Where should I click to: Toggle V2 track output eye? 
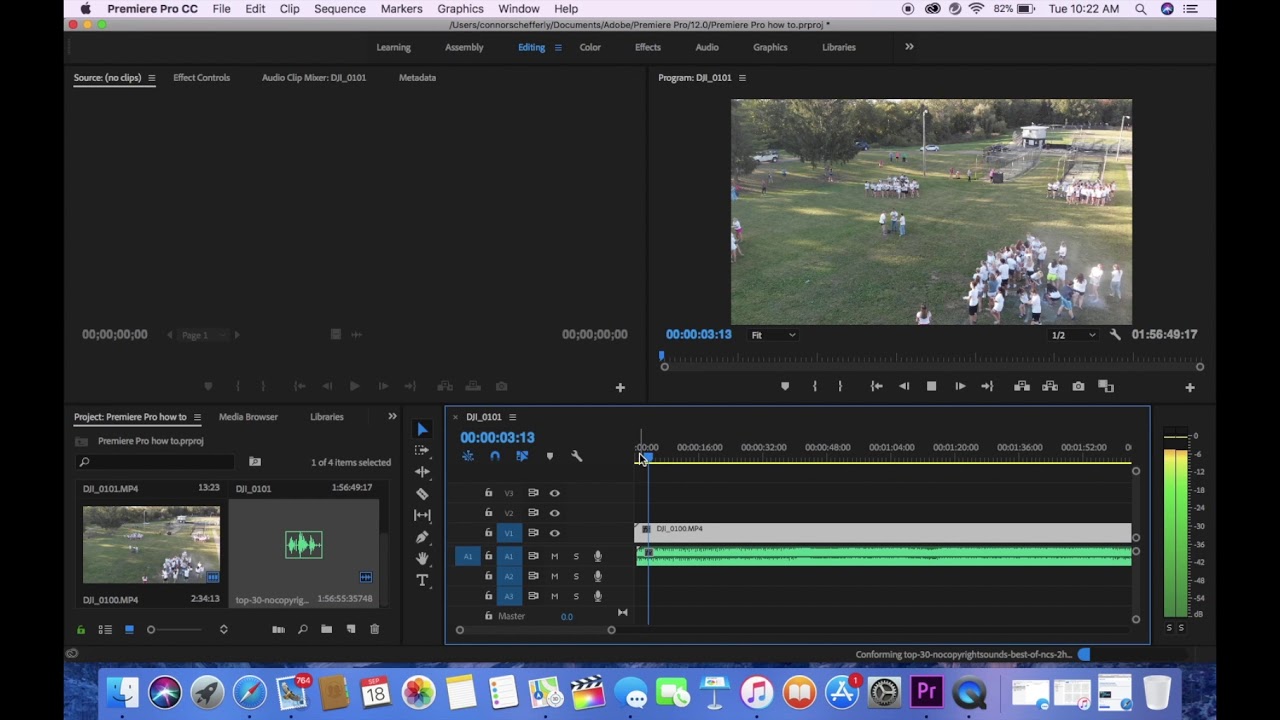555,513
